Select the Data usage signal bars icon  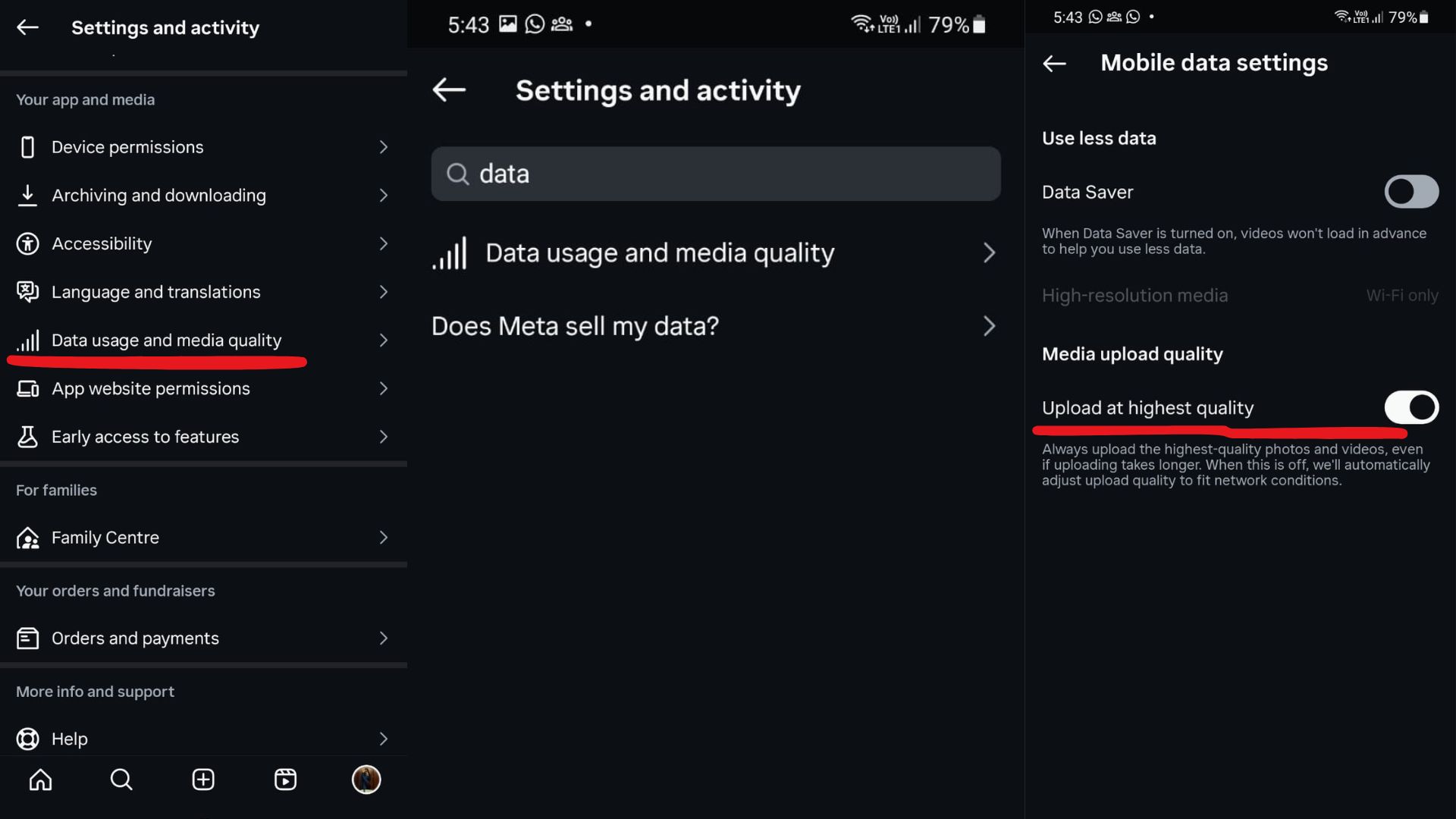[x=27, y=340]
